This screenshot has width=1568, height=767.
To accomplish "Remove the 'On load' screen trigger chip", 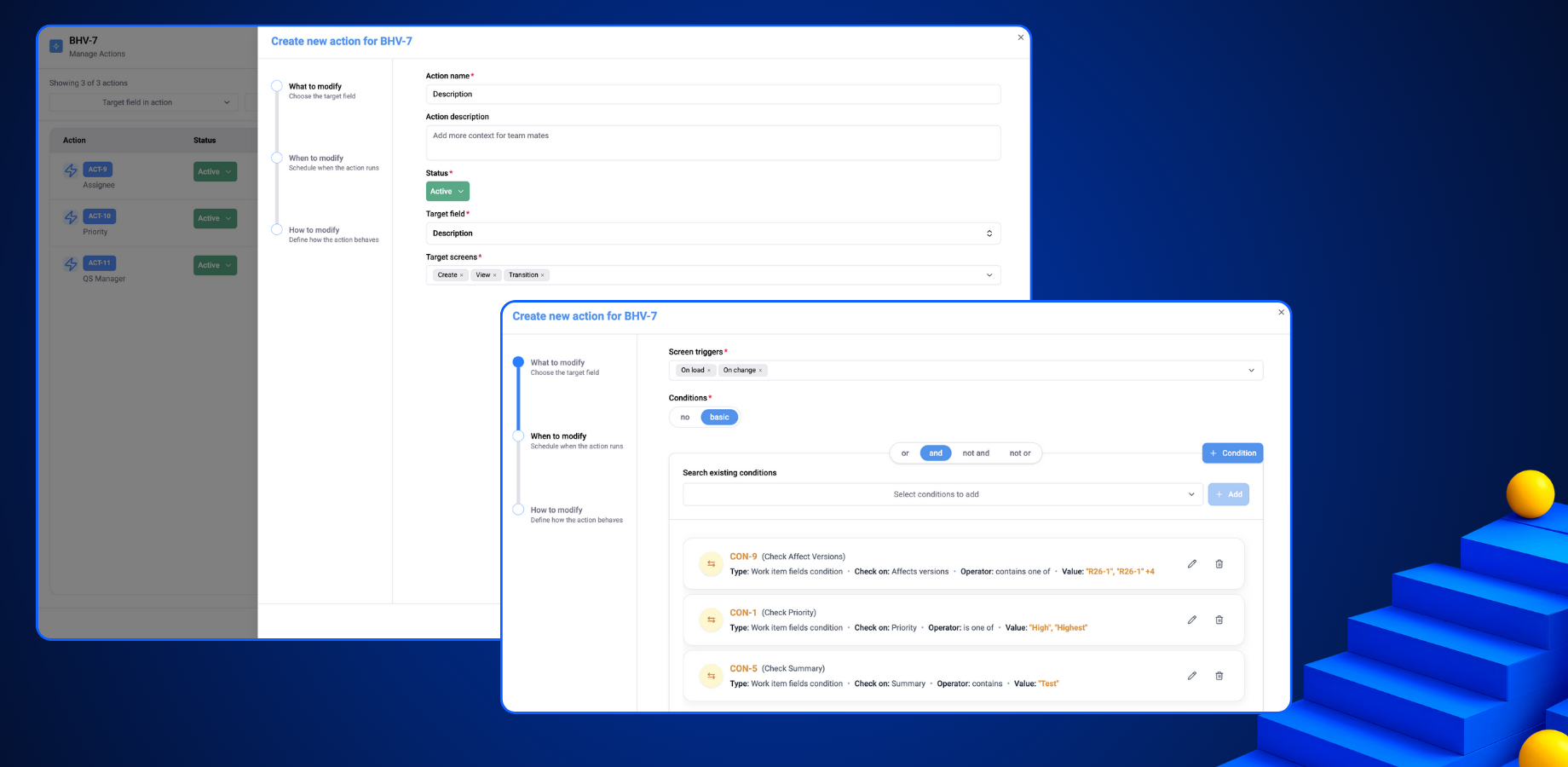I will point(707,370).
